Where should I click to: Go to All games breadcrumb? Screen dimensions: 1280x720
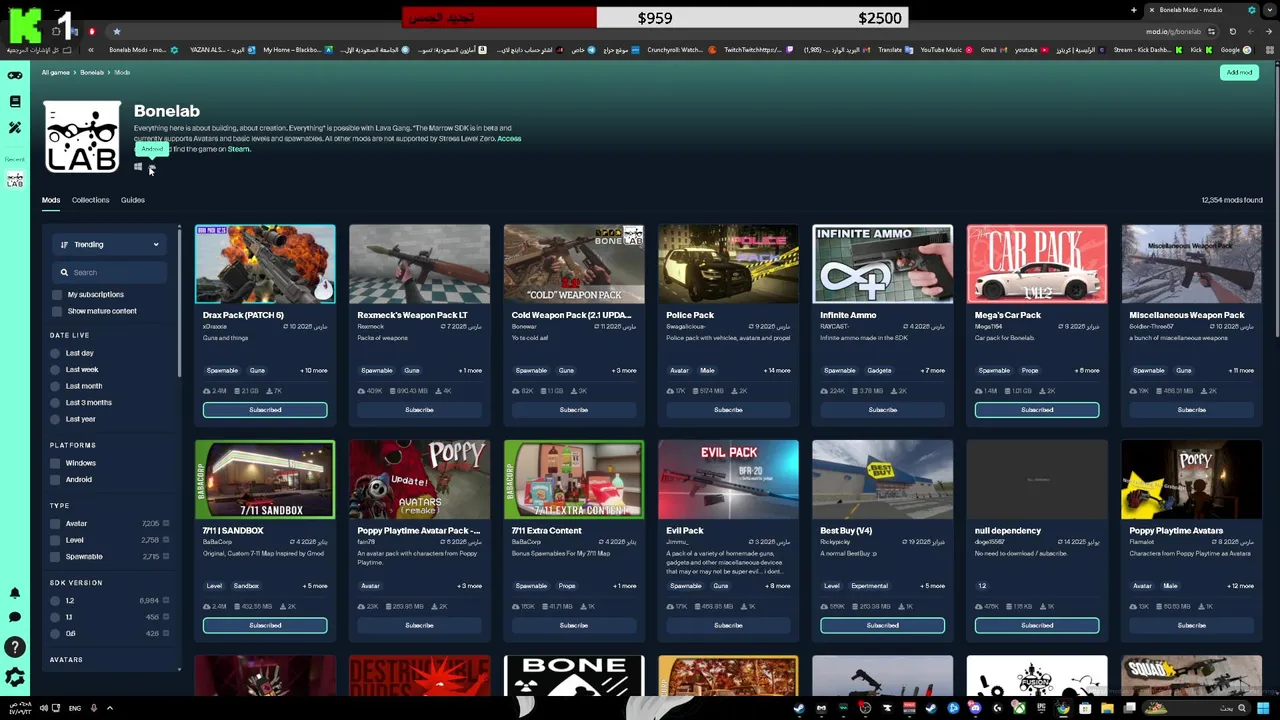coord(56,73)
